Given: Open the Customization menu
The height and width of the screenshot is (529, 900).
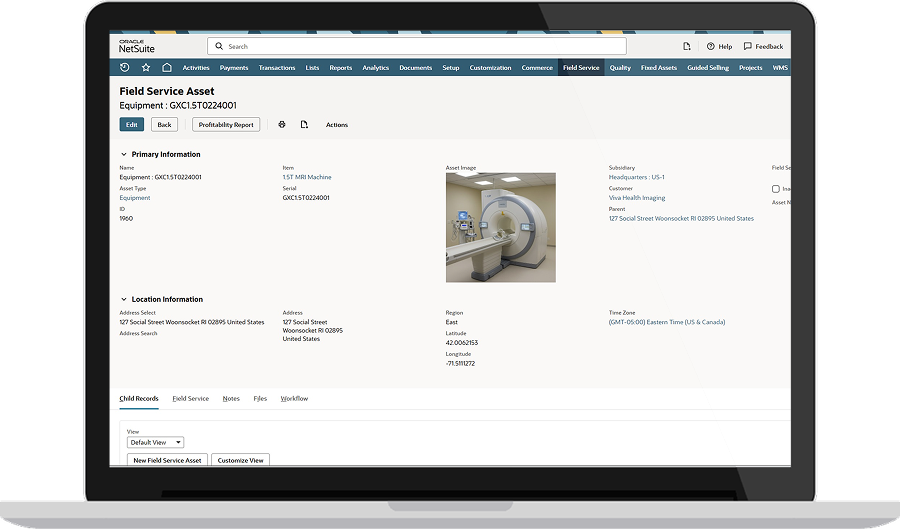Looking at the screenshot, I should [490, 68].
